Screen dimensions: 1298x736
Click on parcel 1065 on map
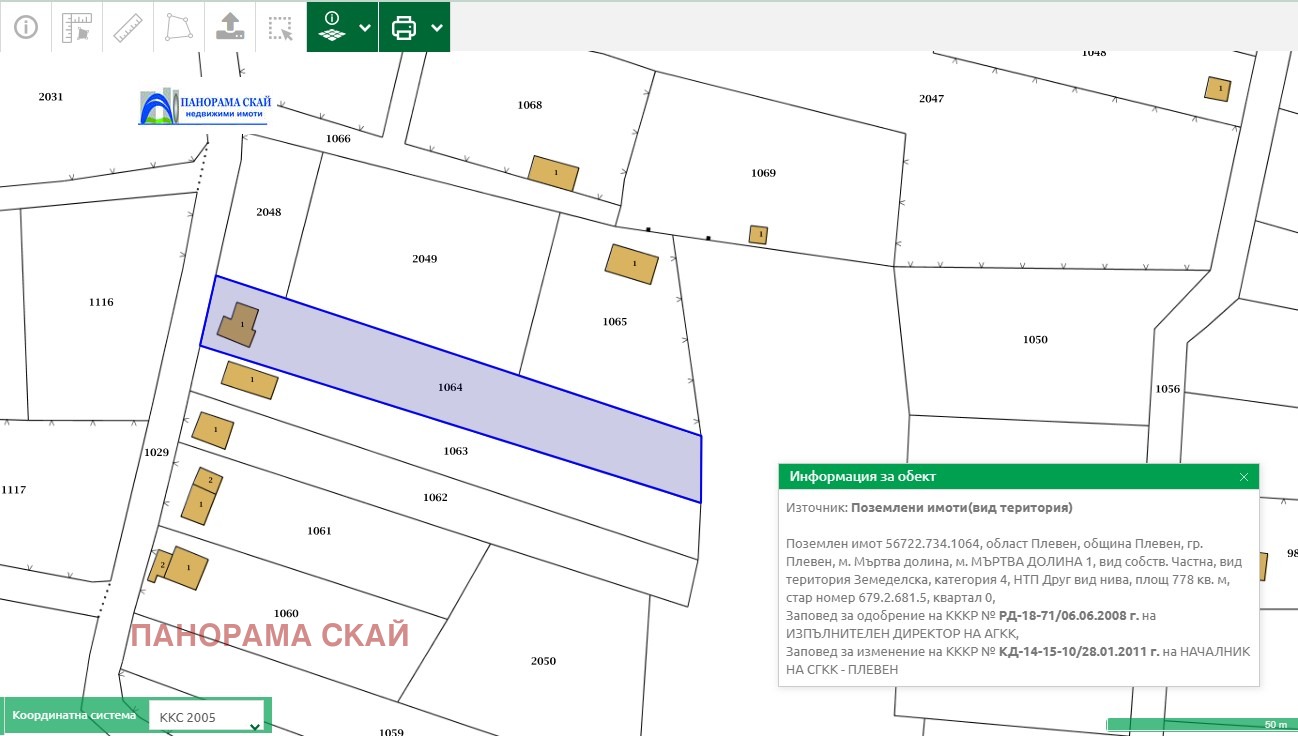pyautogui.click(x=614, y=321)
